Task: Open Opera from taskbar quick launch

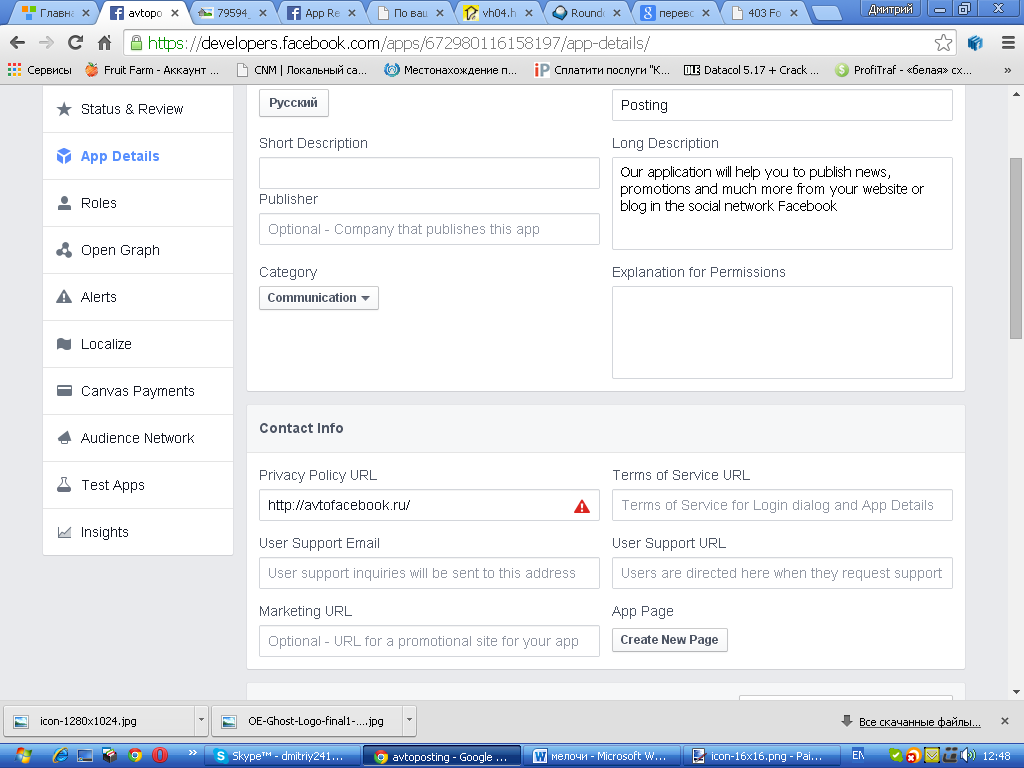Action: [x=159, y=756]
